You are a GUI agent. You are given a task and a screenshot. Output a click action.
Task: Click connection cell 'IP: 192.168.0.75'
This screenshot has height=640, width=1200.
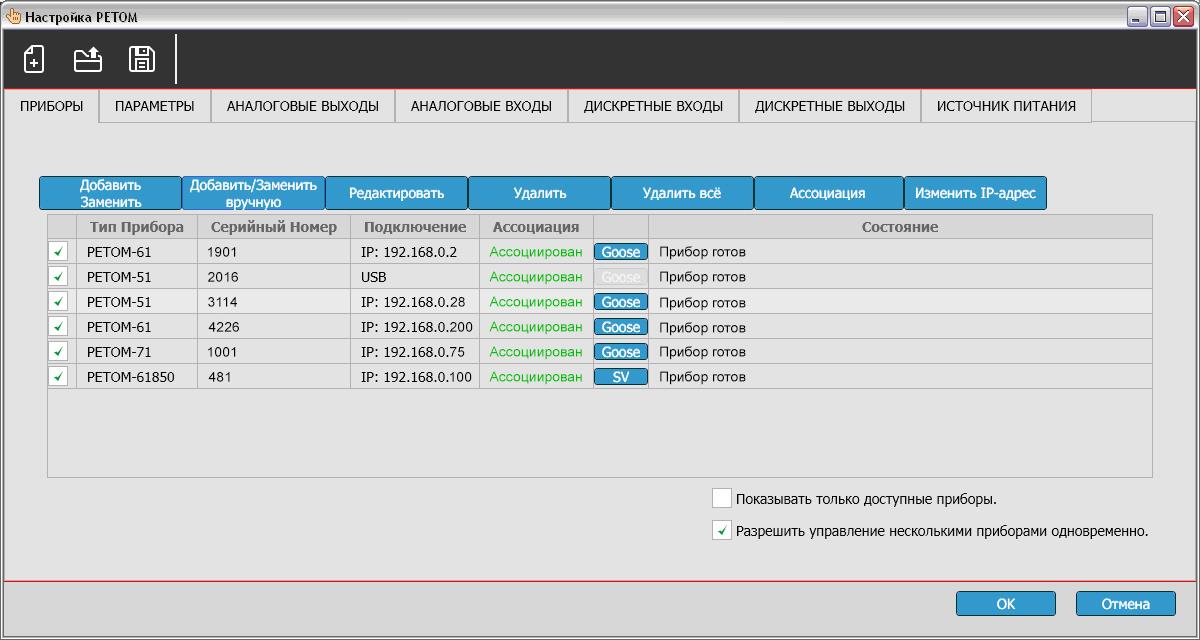[415, 352]
